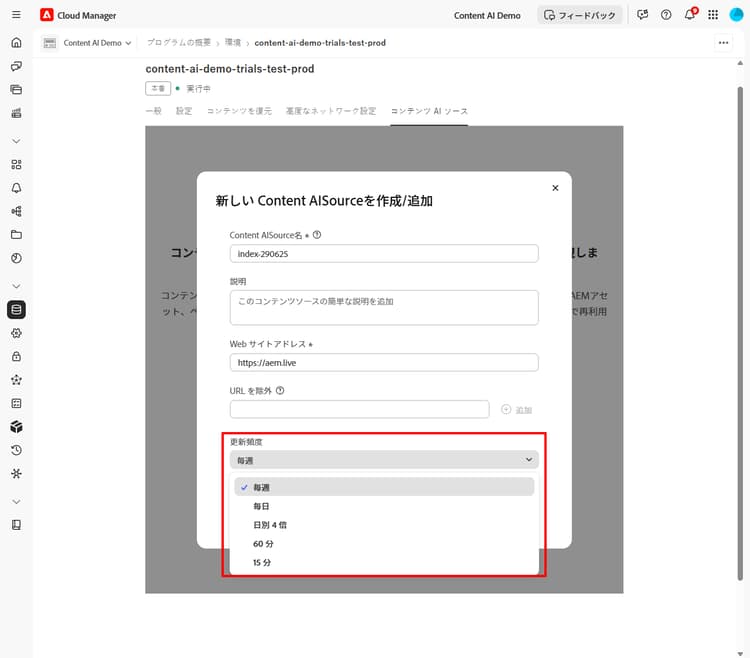Open the chat bubbles sidebar icon
The width and height of the screenshot is (750, 658).
click(16, 66)
